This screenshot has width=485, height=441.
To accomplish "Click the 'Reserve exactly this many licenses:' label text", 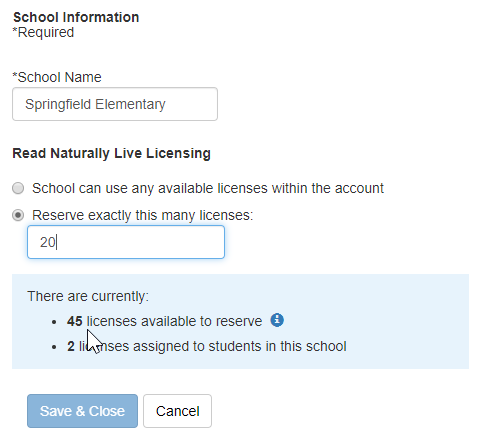I will click(x=143, y=215).
